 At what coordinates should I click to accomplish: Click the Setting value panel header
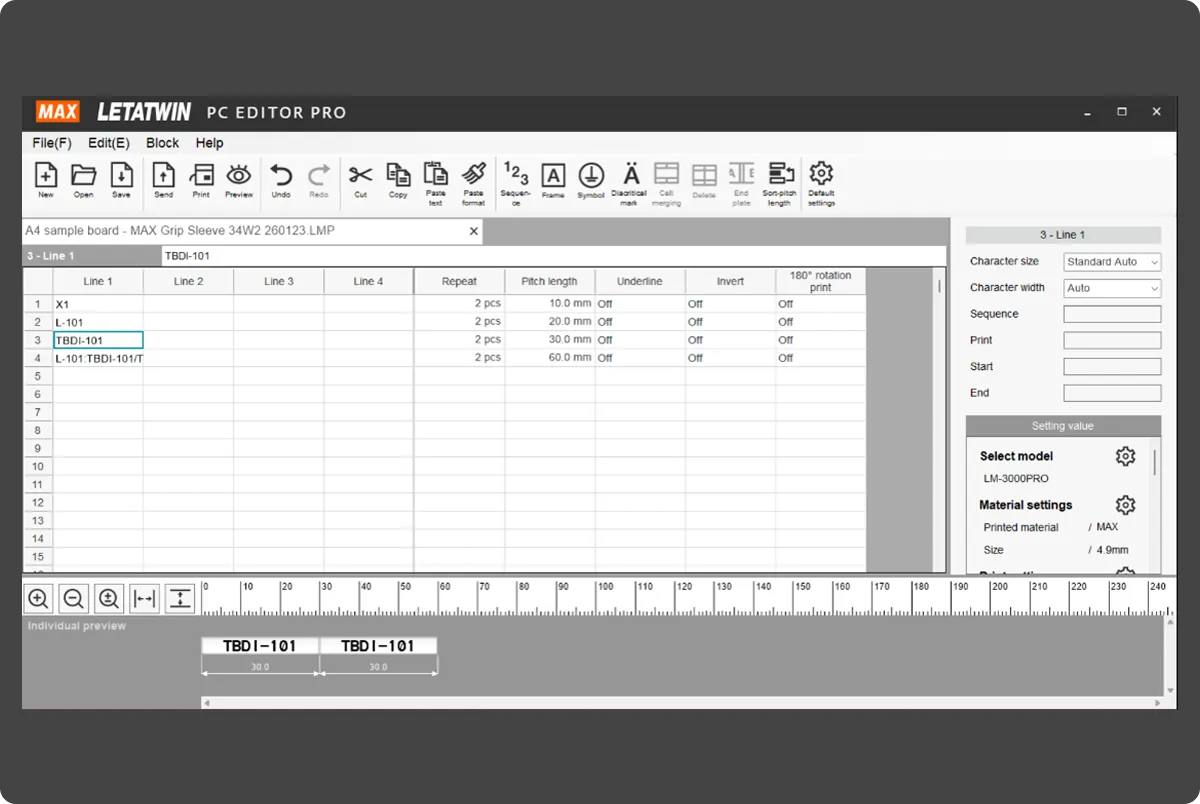click(1063, 426)
